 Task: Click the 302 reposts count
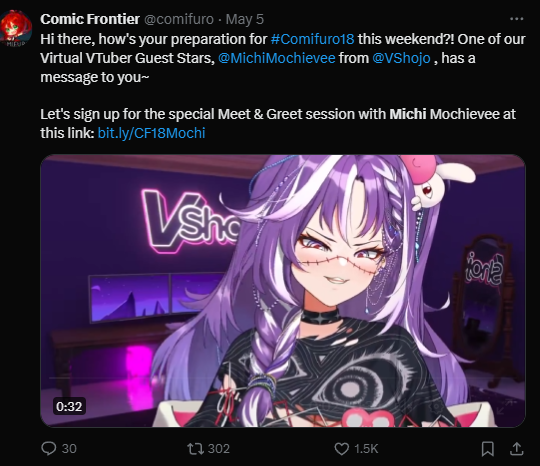pos(219,449)
